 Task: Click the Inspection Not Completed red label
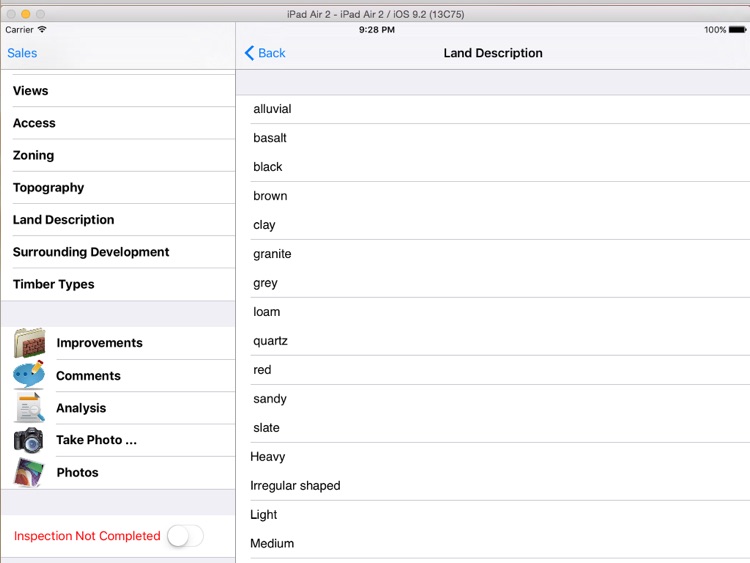(x=87, y=536)
